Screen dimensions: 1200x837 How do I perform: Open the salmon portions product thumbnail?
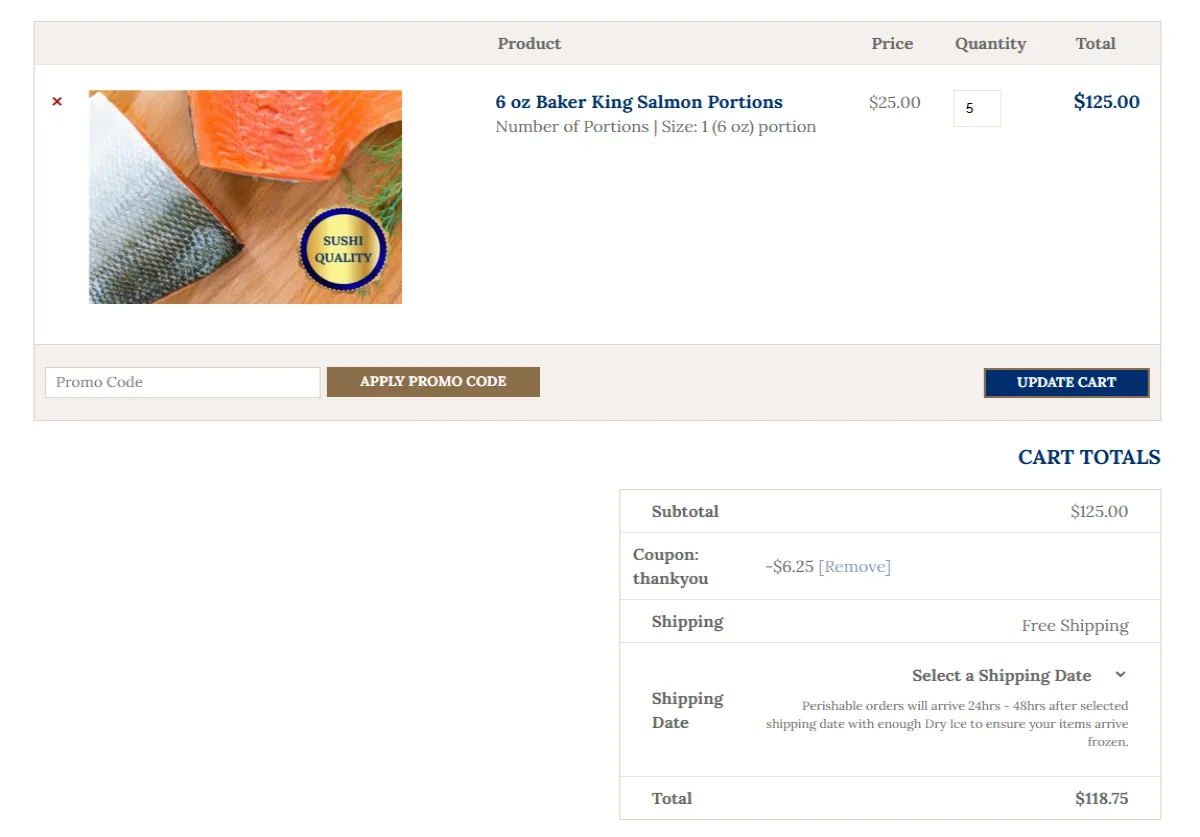pos(245,197)
